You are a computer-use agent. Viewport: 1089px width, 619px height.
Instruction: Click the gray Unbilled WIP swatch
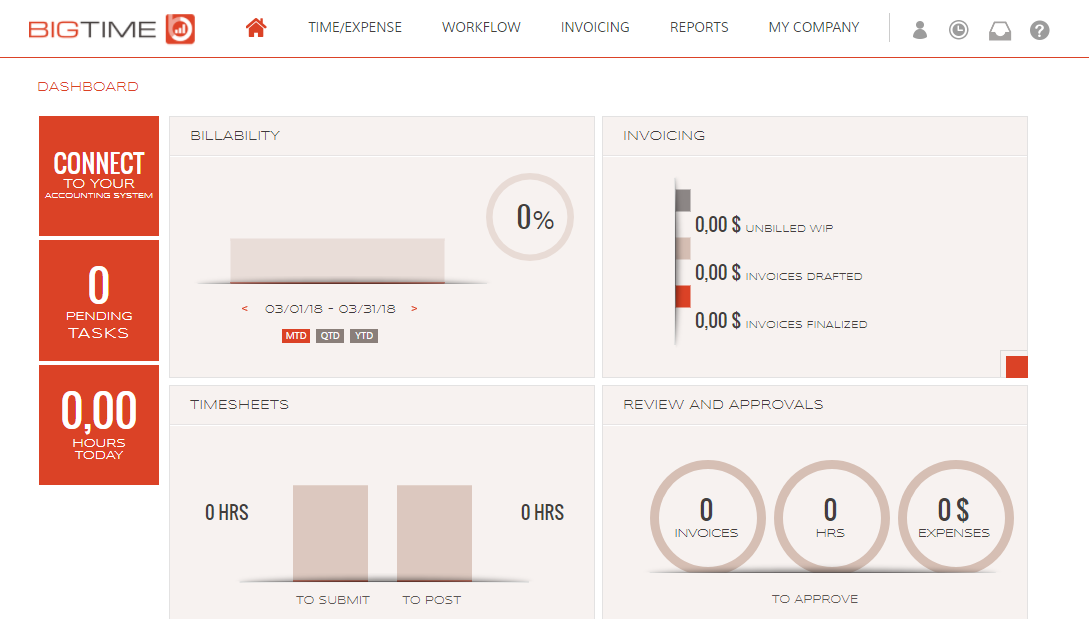pos(683,201)
